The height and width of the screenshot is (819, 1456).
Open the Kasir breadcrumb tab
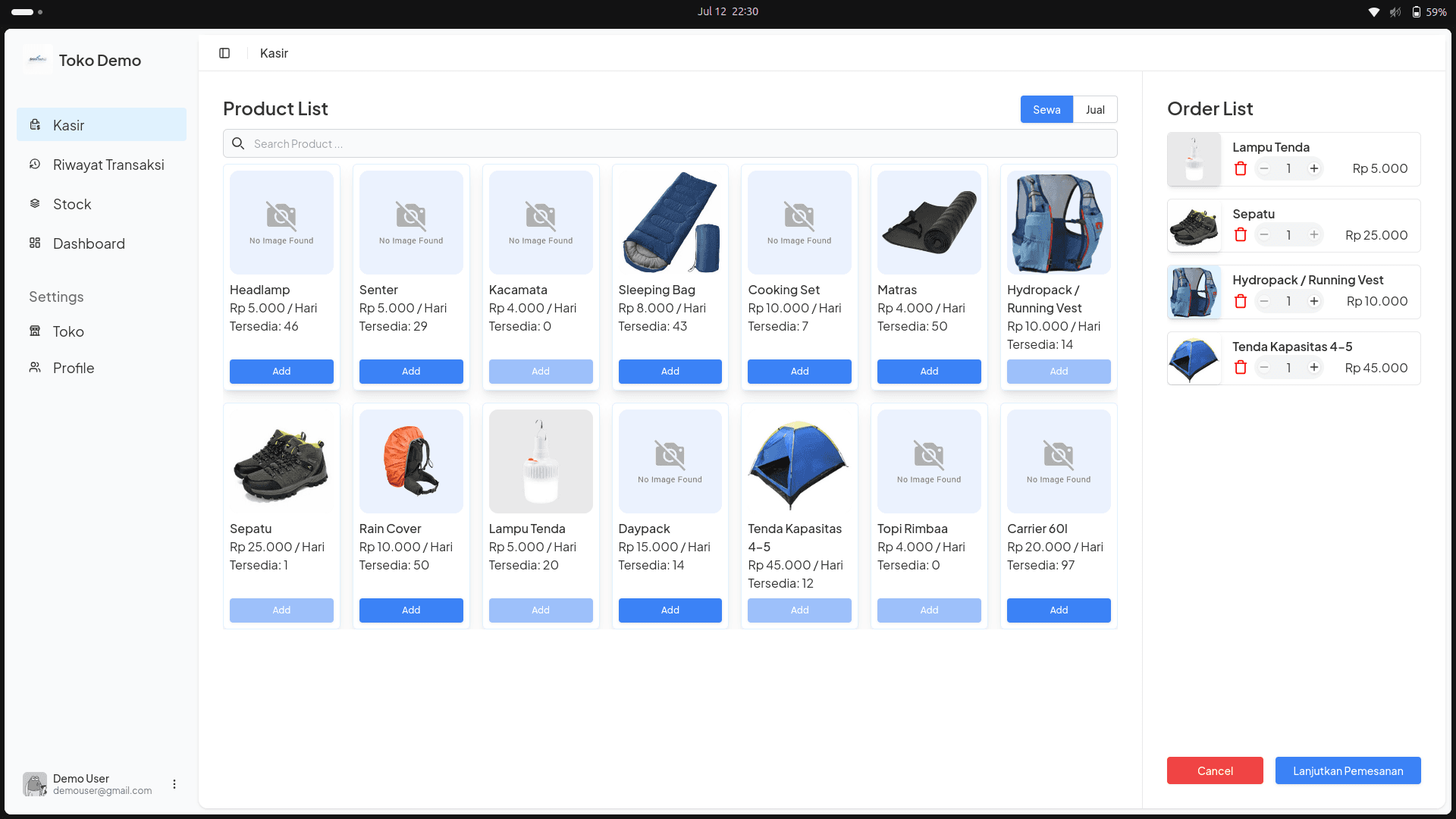274,53
